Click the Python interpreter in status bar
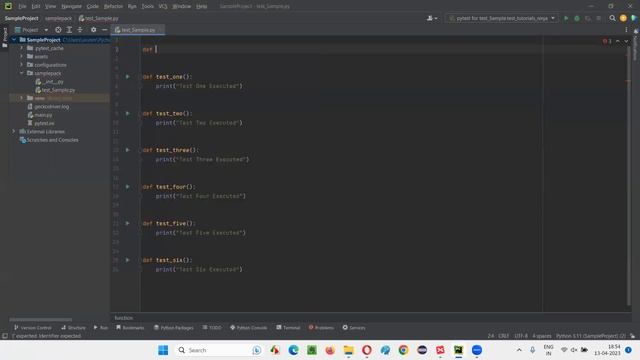Viewport: 640px width, 360px height. [x=591, y=336]
